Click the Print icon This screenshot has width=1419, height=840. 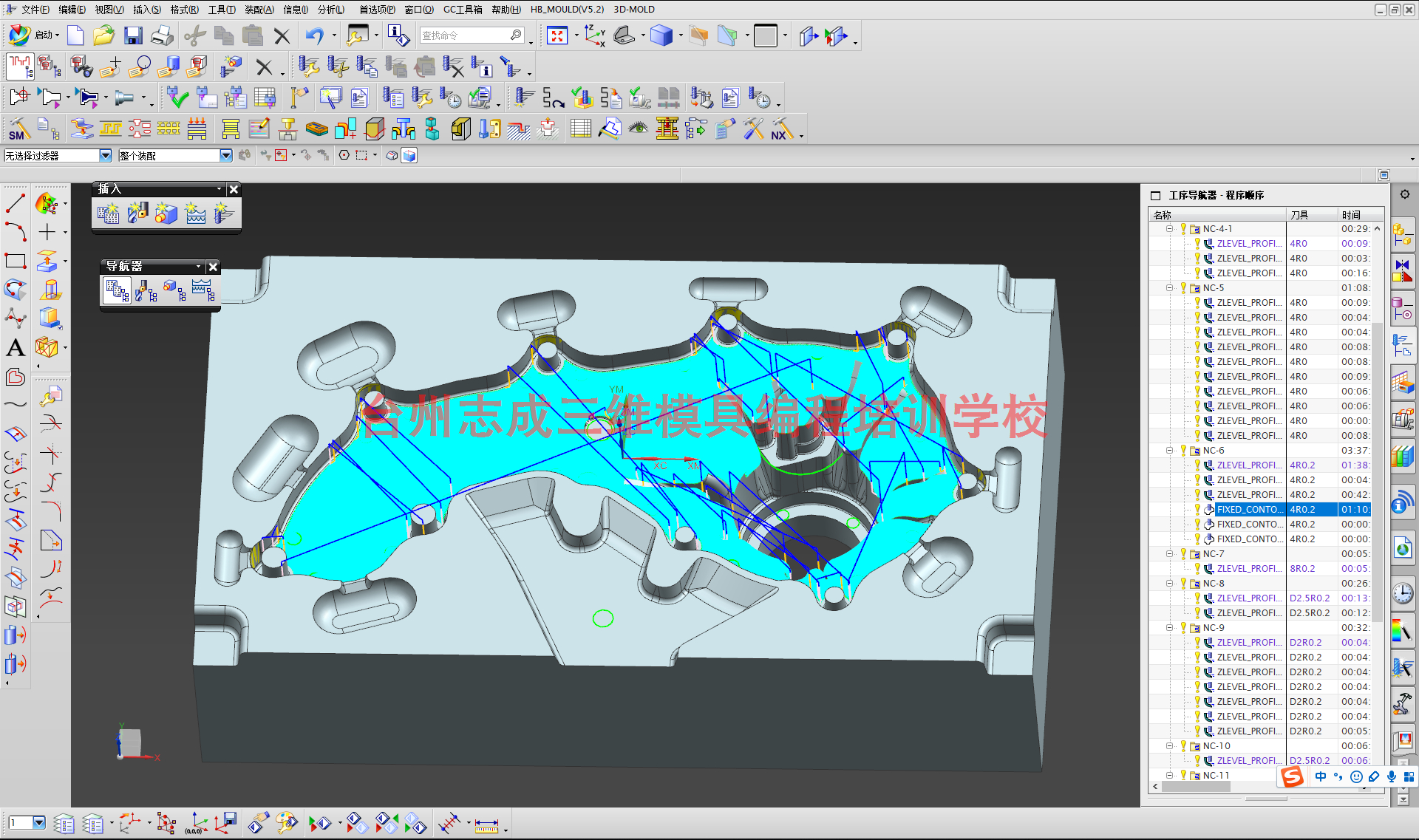point(162,35)
